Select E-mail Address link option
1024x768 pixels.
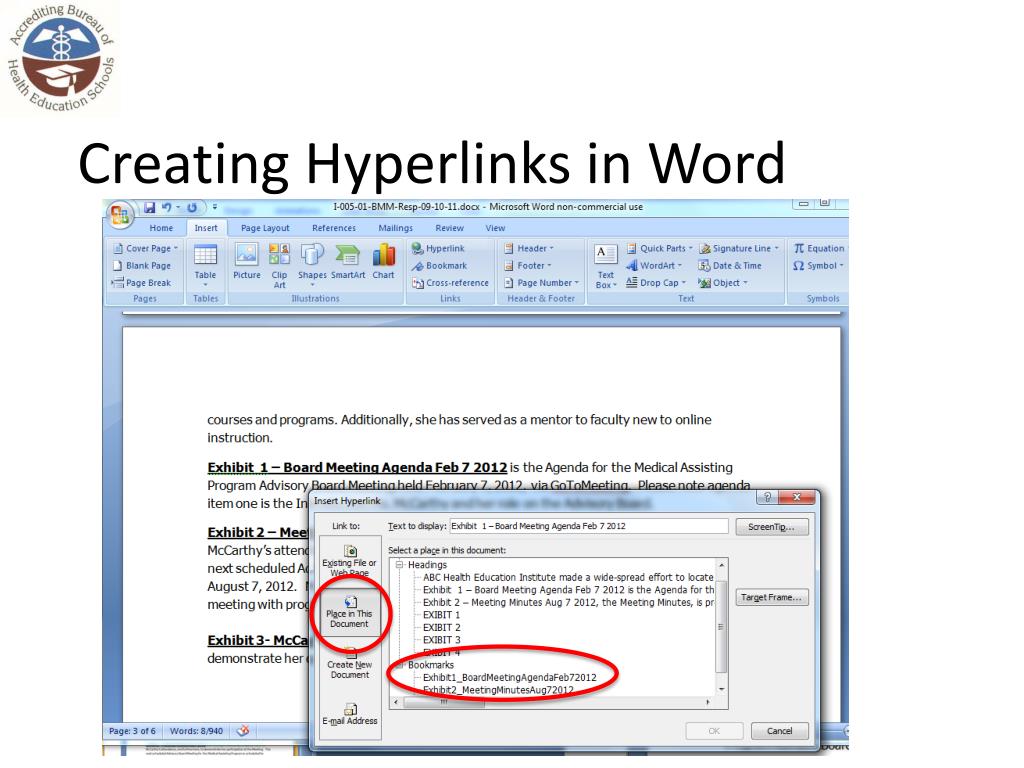click(x=349, y=714)
